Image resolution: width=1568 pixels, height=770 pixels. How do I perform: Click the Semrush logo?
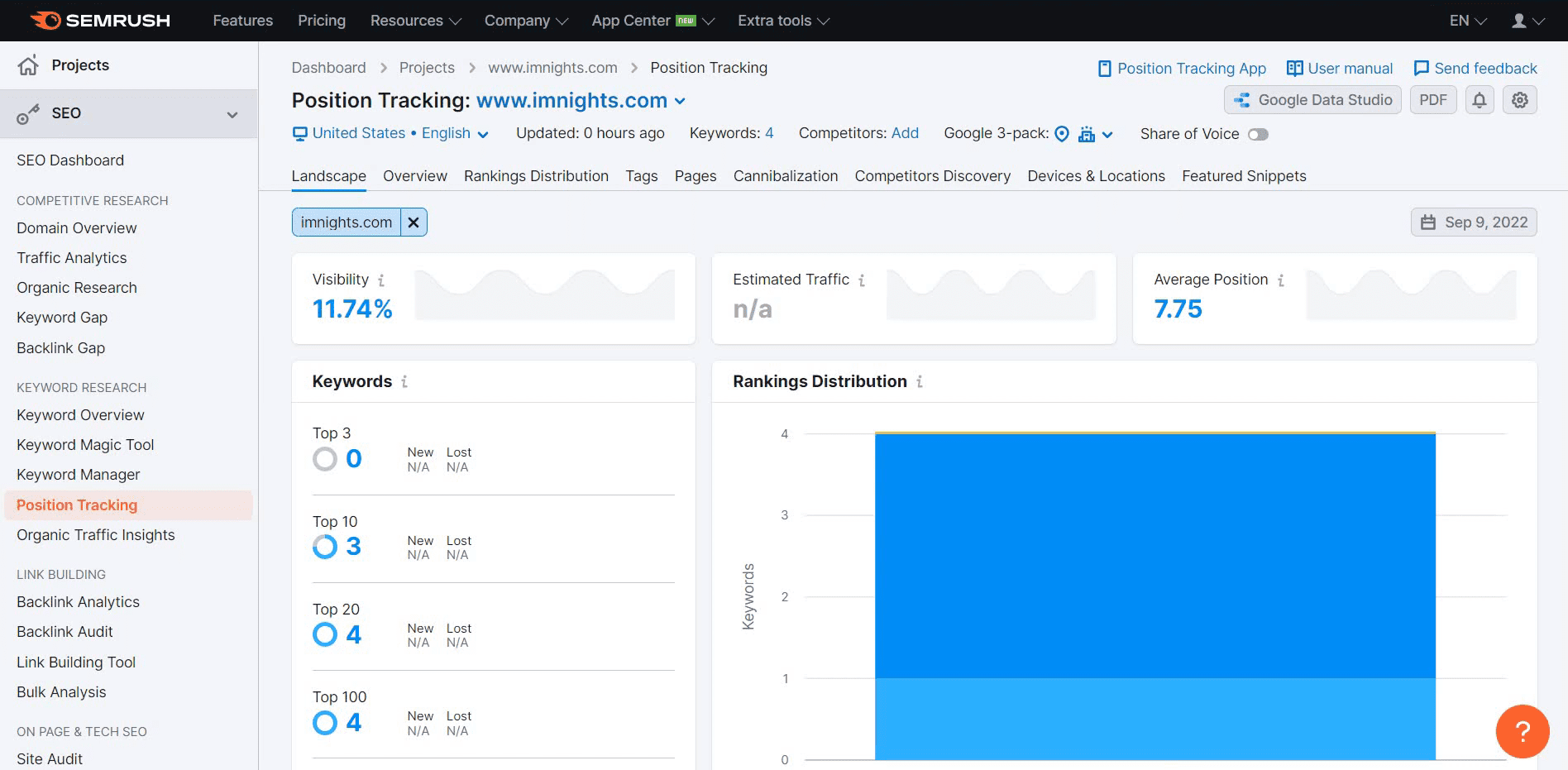point(100,21)
